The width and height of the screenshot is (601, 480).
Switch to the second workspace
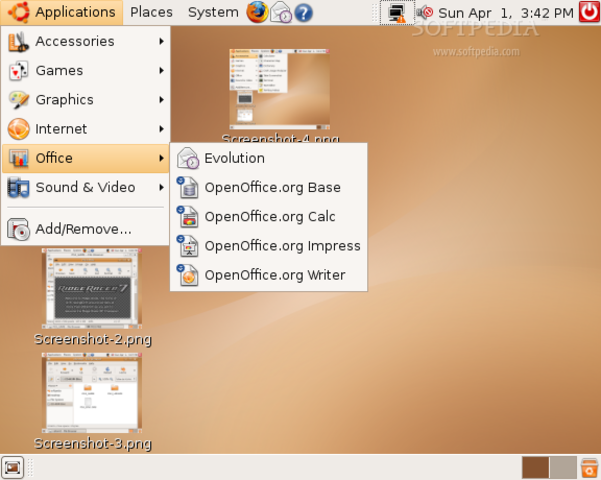point(563,467)
